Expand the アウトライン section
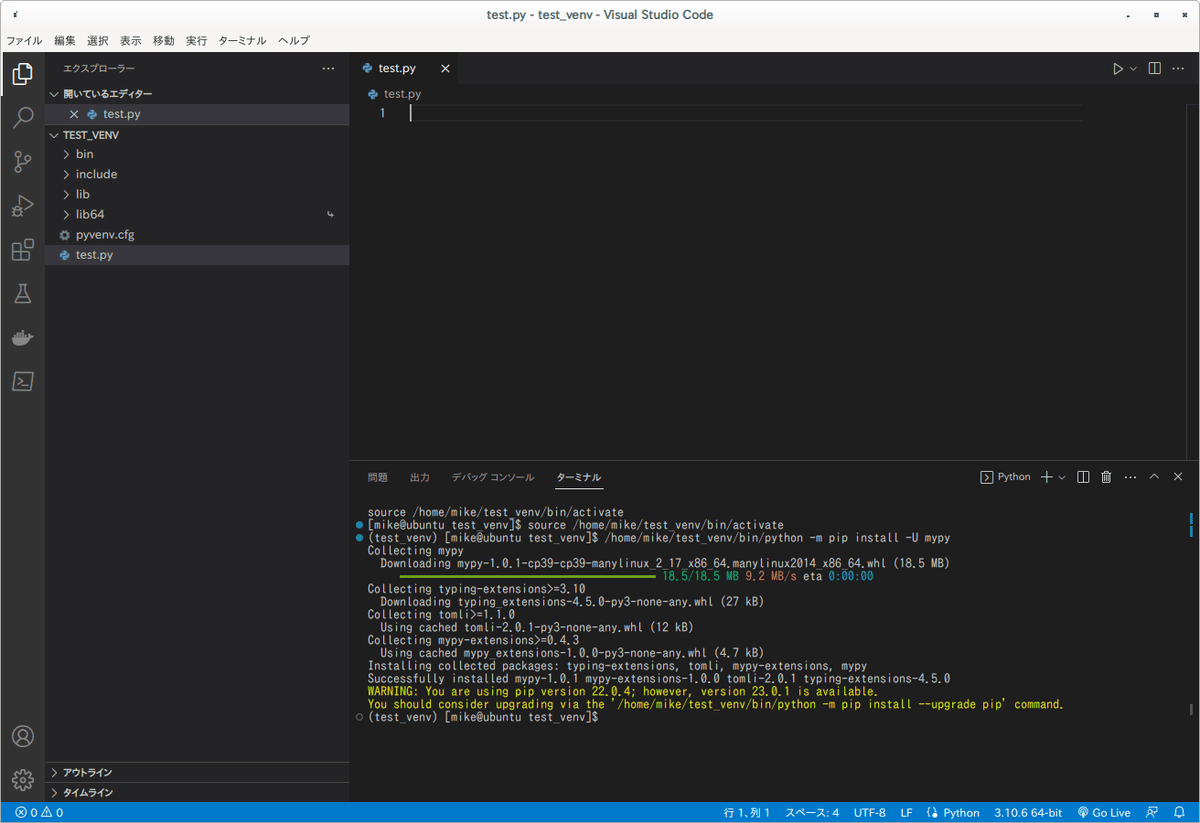1200x823 pixels. pos(197,772)
